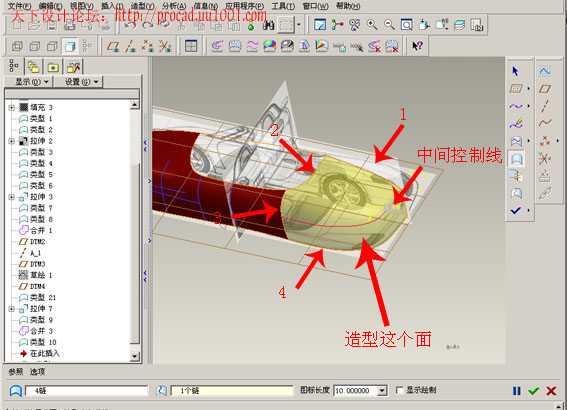Open the context help arrow-question icon
Image resolution: width=567 pixels, height=410 pixels.
coord(417,46)
